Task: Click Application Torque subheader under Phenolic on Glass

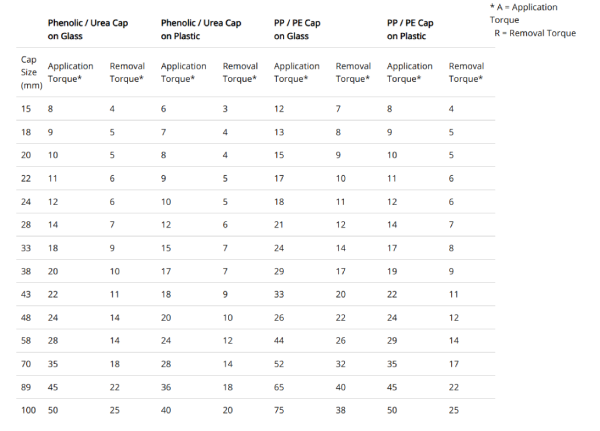Action: click(x=70, y=72)
